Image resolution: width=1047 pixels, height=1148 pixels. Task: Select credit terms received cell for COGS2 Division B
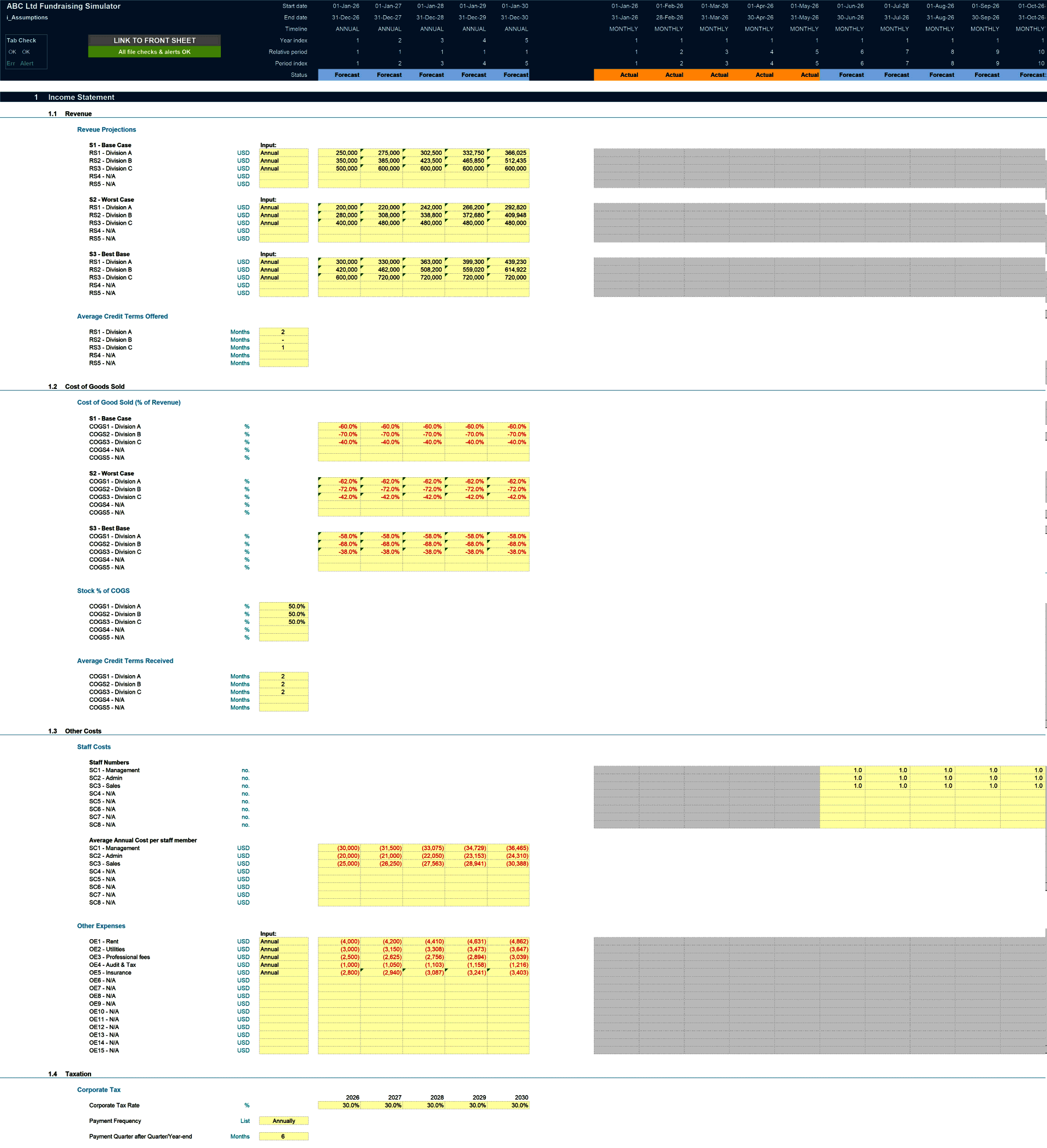pos(284,684)
